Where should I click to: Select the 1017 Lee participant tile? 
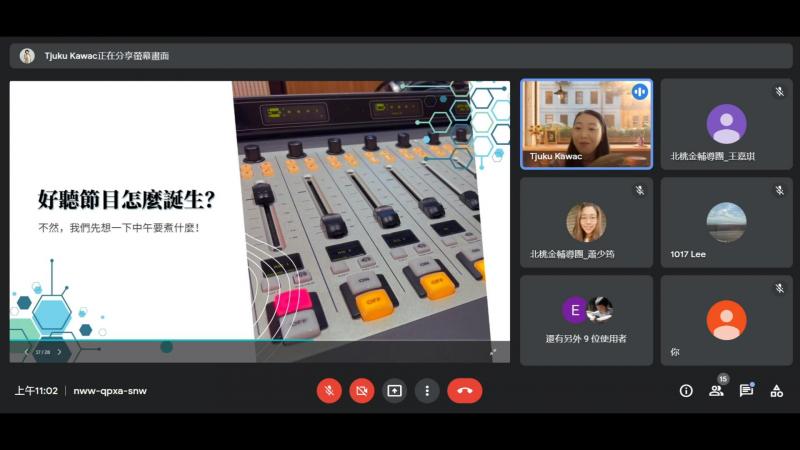coord(726,222)
